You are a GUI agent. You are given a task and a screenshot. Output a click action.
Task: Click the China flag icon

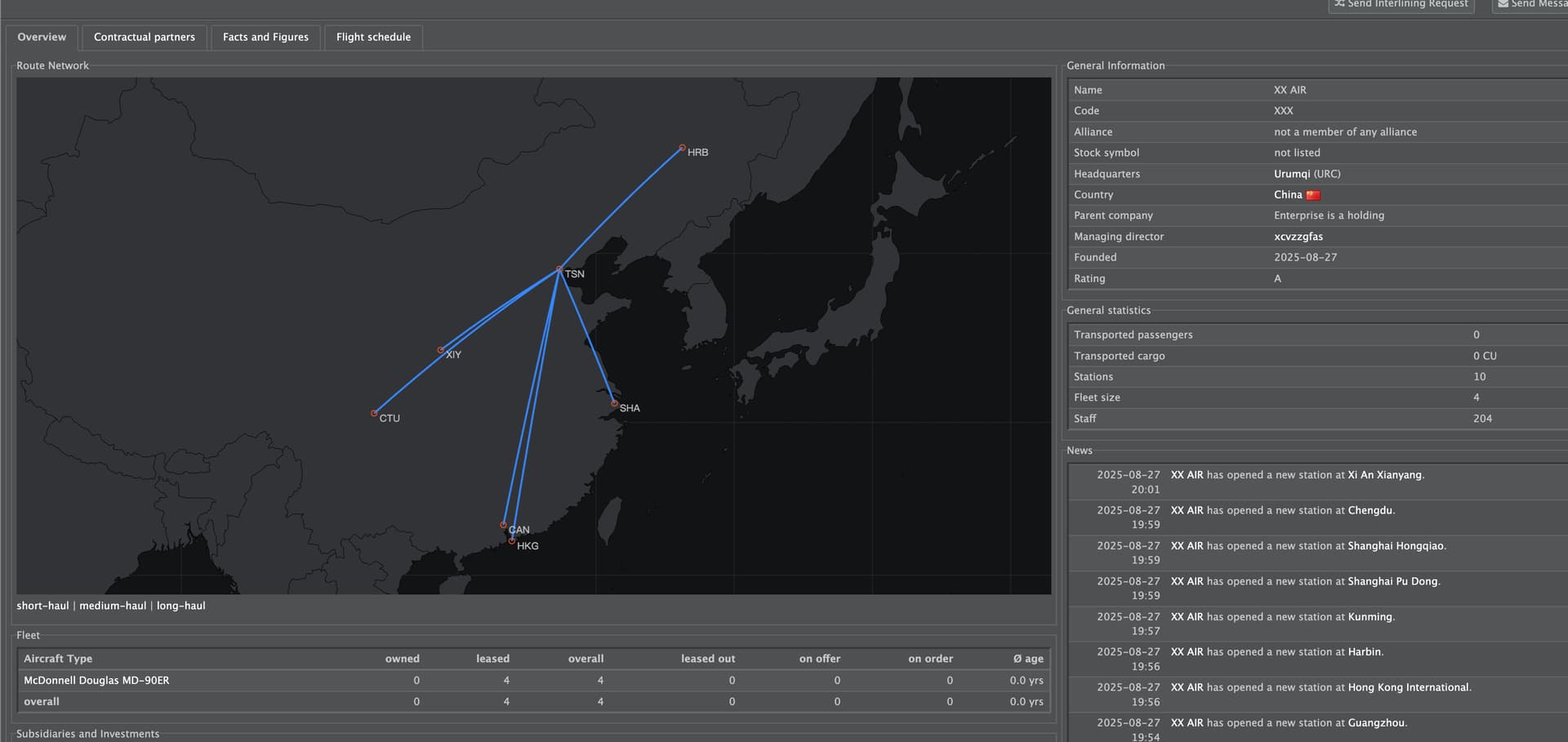(1313, 195)
